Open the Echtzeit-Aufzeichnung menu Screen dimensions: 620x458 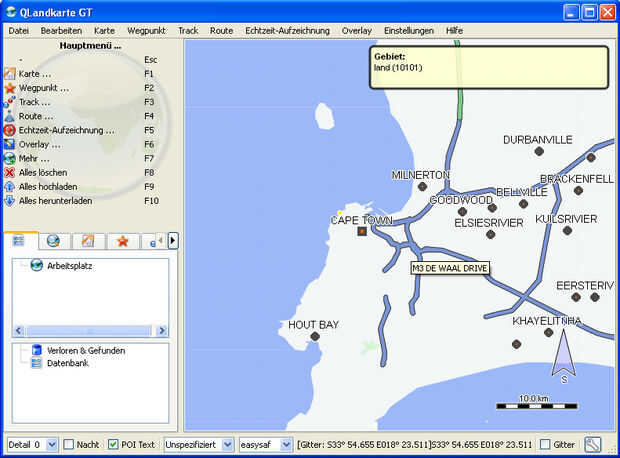coord(287,30)
